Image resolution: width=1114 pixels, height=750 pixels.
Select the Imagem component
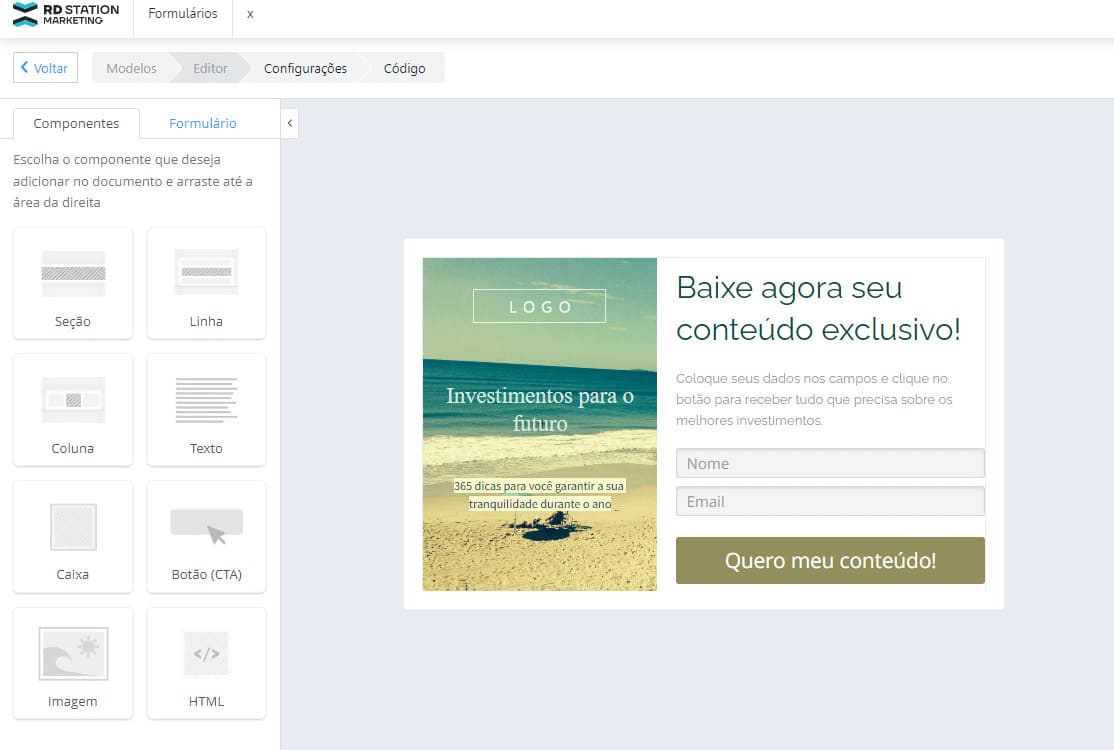(x=72, y=663)
